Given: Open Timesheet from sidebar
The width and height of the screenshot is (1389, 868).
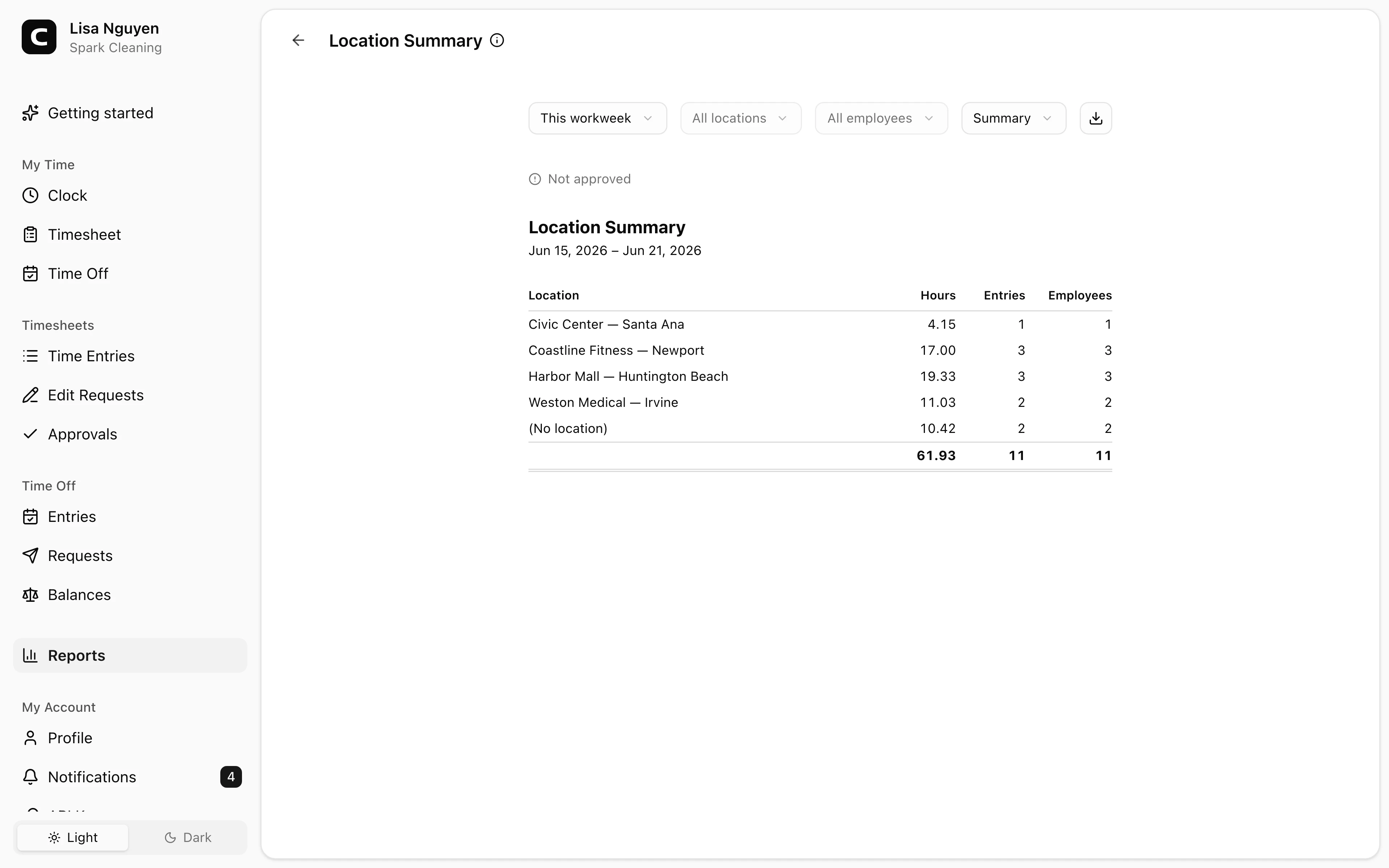Looking at the screenshot, I should [130, 235].
